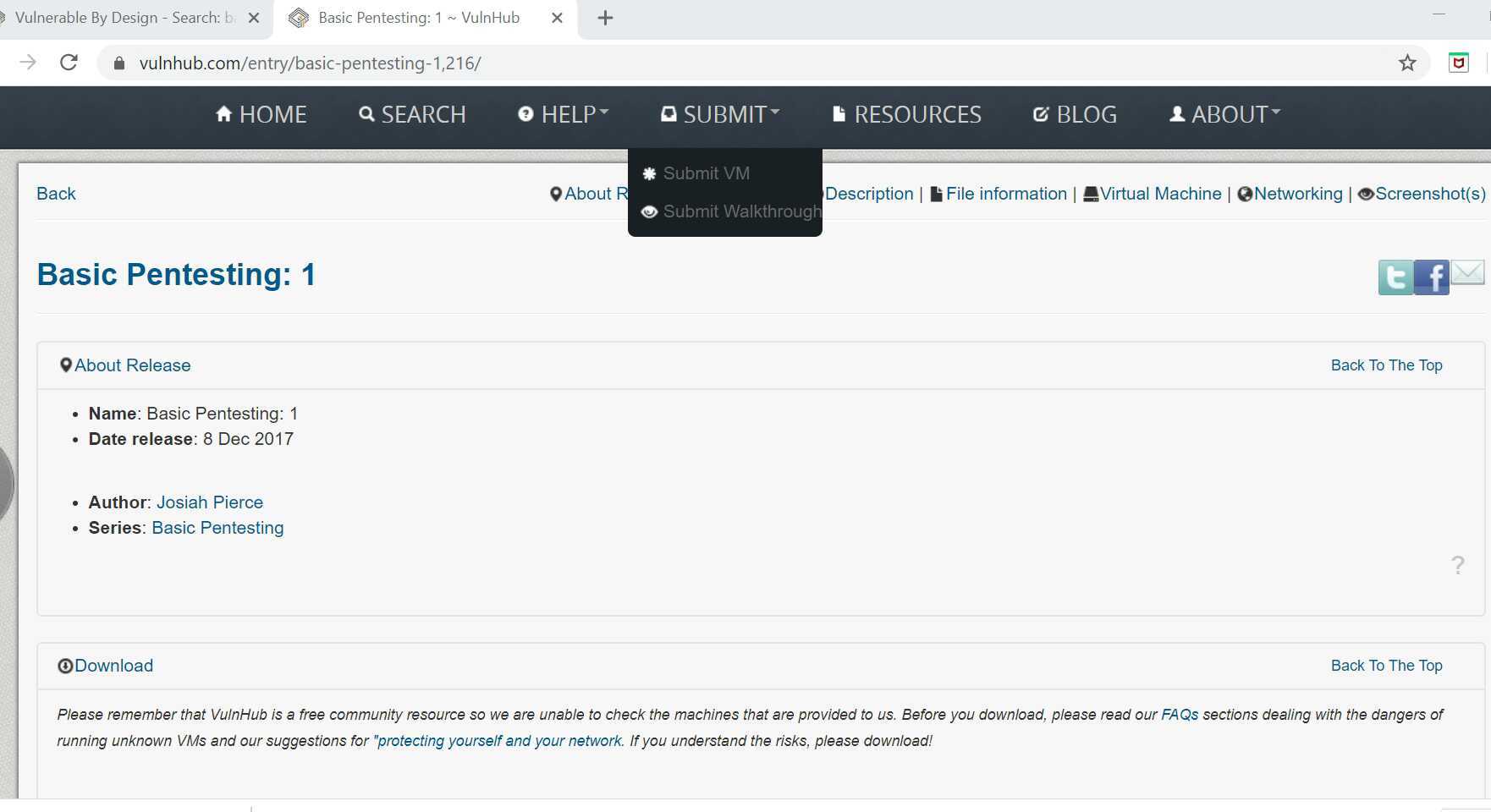Click the magnifier icon beside SEARCH
The height and width of the screenshot is (812, 1491).
point(365,113)
